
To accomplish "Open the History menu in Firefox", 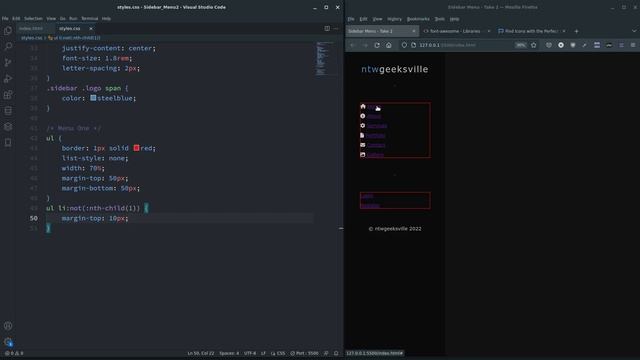I will point(394,19).
